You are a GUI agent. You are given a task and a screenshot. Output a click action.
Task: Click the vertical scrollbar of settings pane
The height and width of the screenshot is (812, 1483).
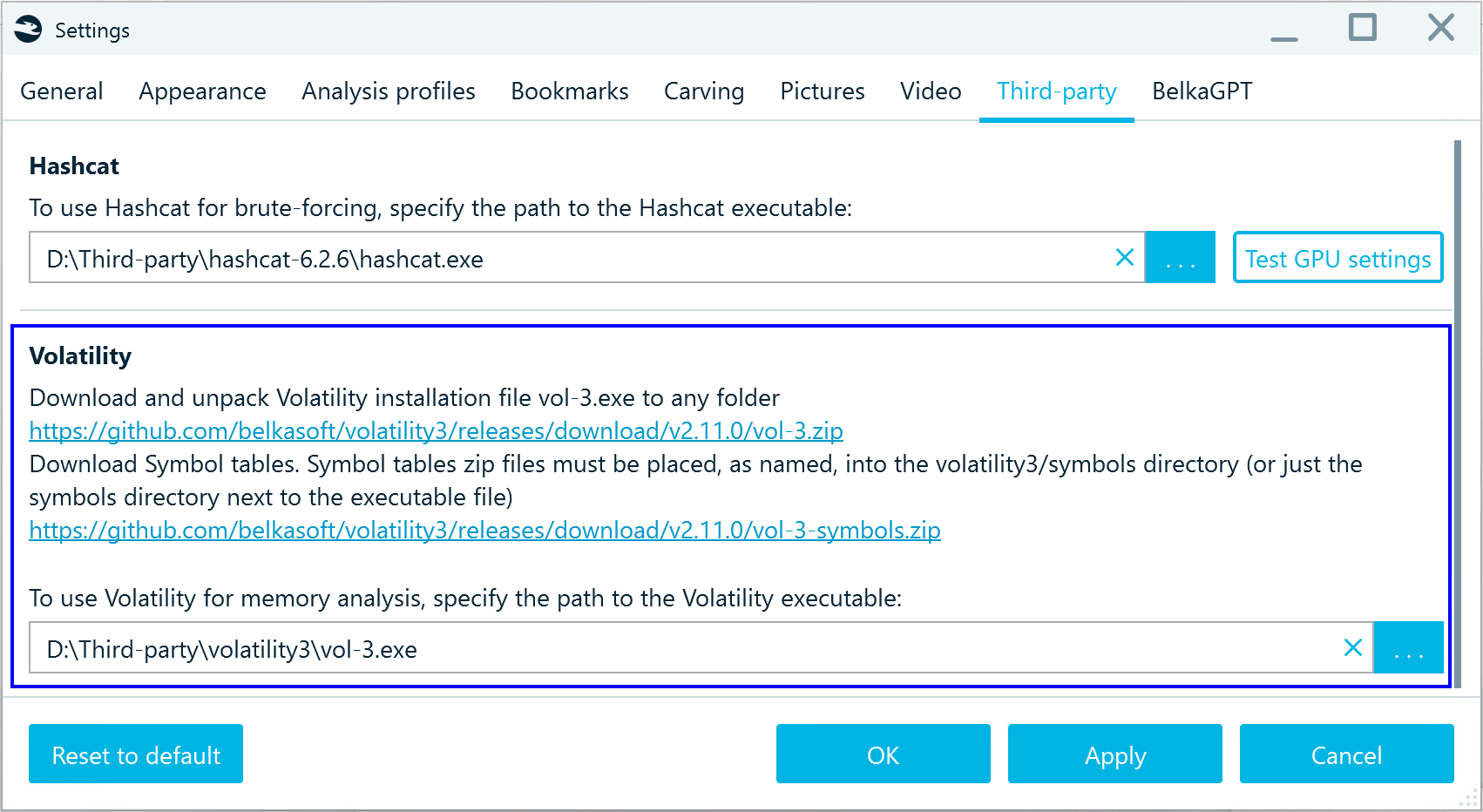coord(1458,414)
